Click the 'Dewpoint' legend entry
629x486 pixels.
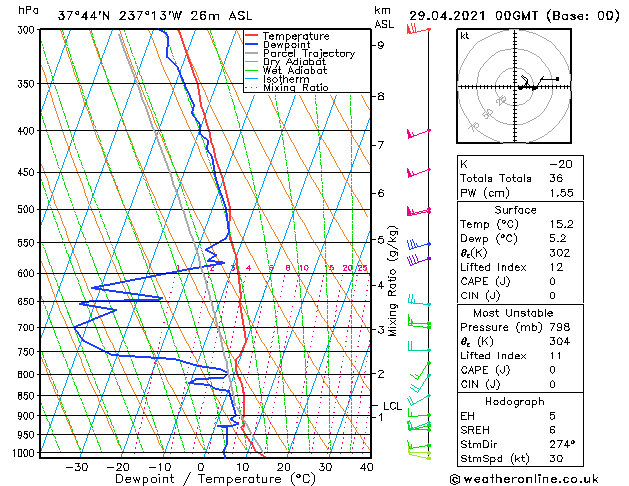tap(286, 45)
